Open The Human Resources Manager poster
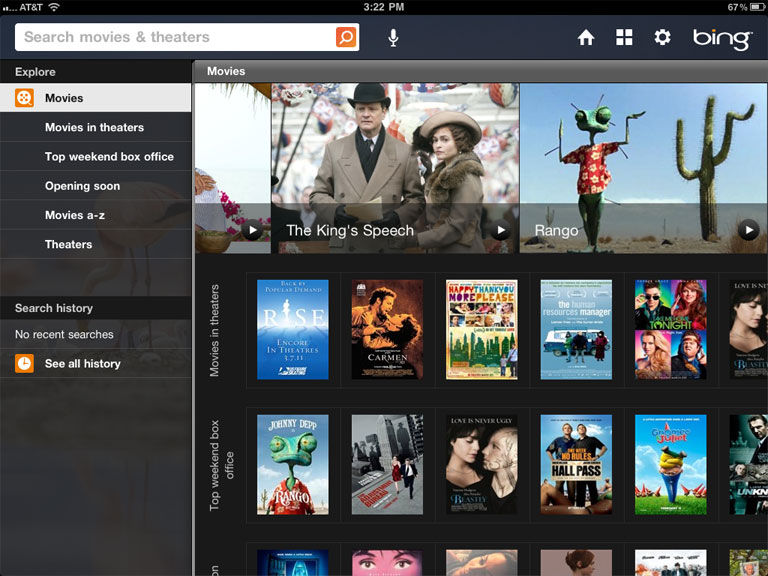Viewport: 768px width, 576px height. [x=576, y=330]
